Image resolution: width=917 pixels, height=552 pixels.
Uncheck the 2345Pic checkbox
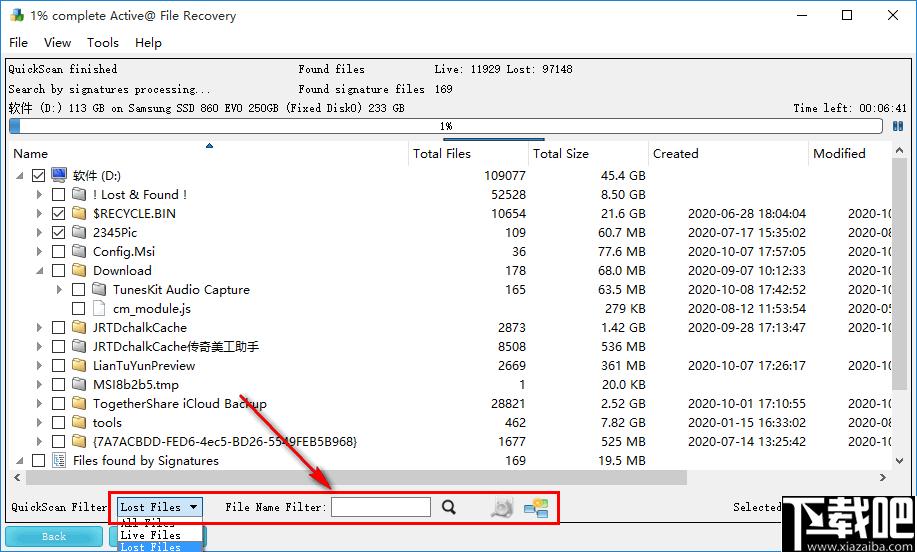(58, 232)
